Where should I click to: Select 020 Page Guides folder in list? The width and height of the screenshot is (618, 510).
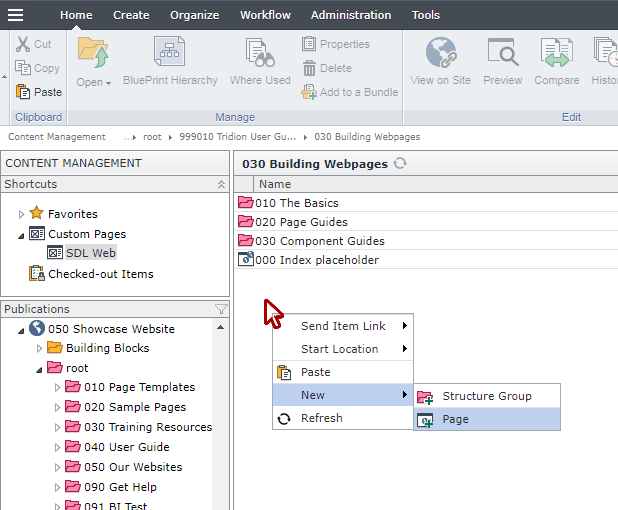300,222
